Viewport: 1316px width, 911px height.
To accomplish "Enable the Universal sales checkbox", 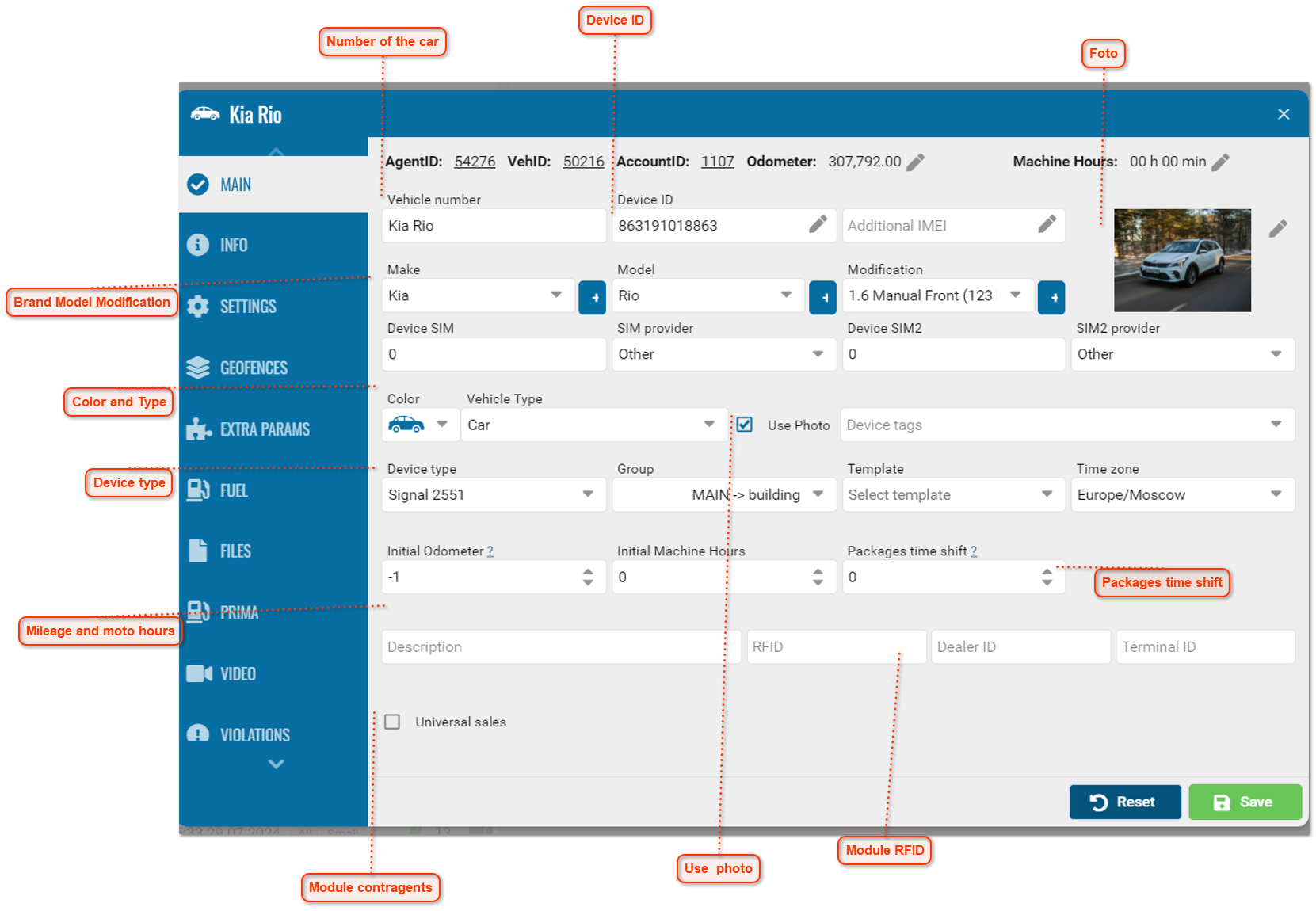I will point(392,722).
